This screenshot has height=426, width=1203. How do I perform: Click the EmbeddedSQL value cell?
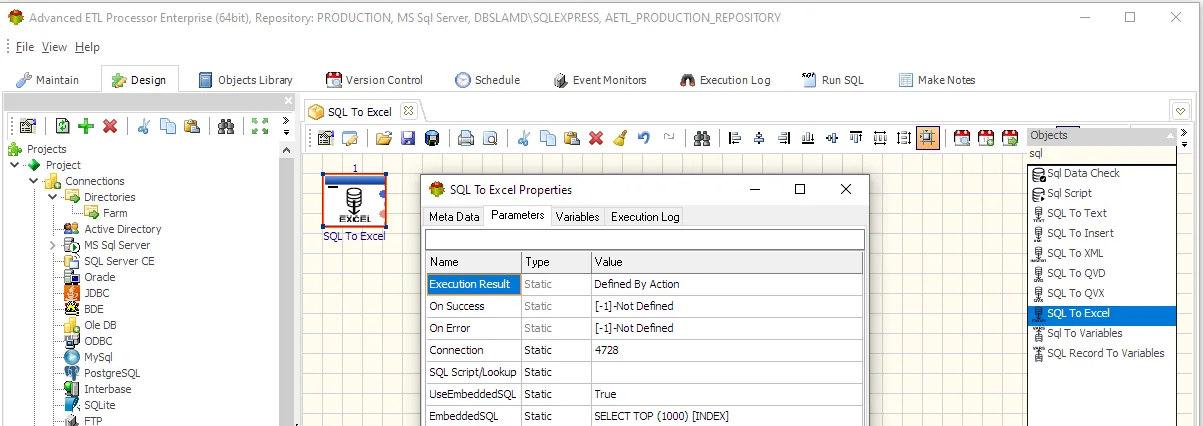click(x=727, y=416)
